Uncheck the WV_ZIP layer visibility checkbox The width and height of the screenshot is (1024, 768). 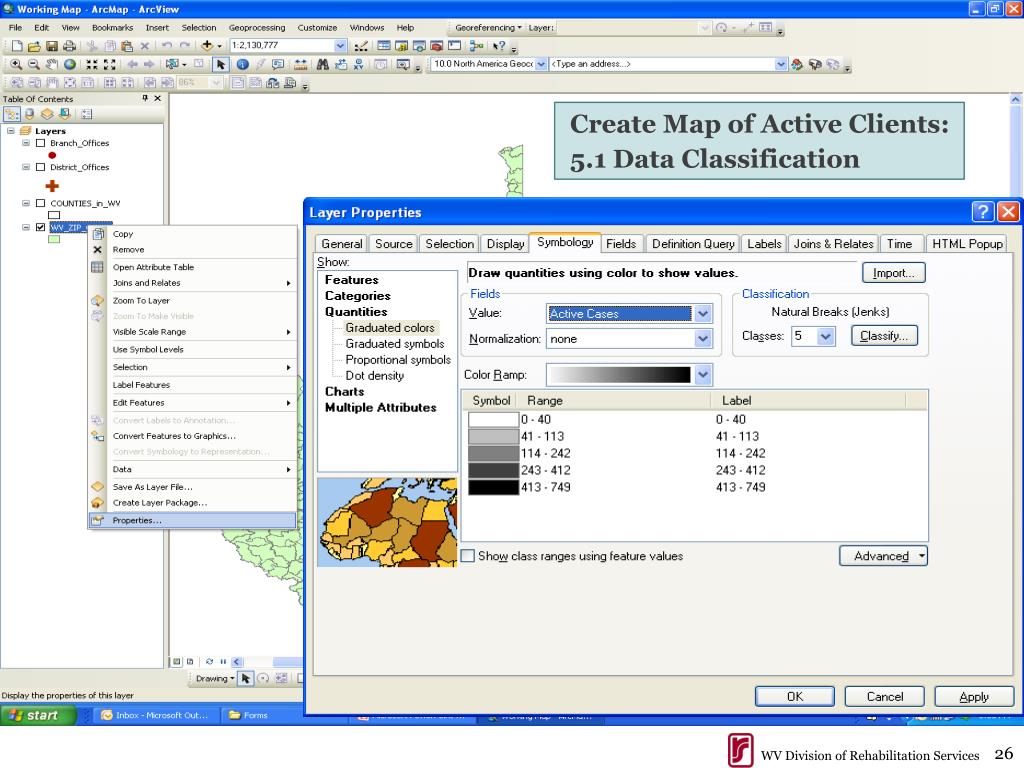point(40,227)
